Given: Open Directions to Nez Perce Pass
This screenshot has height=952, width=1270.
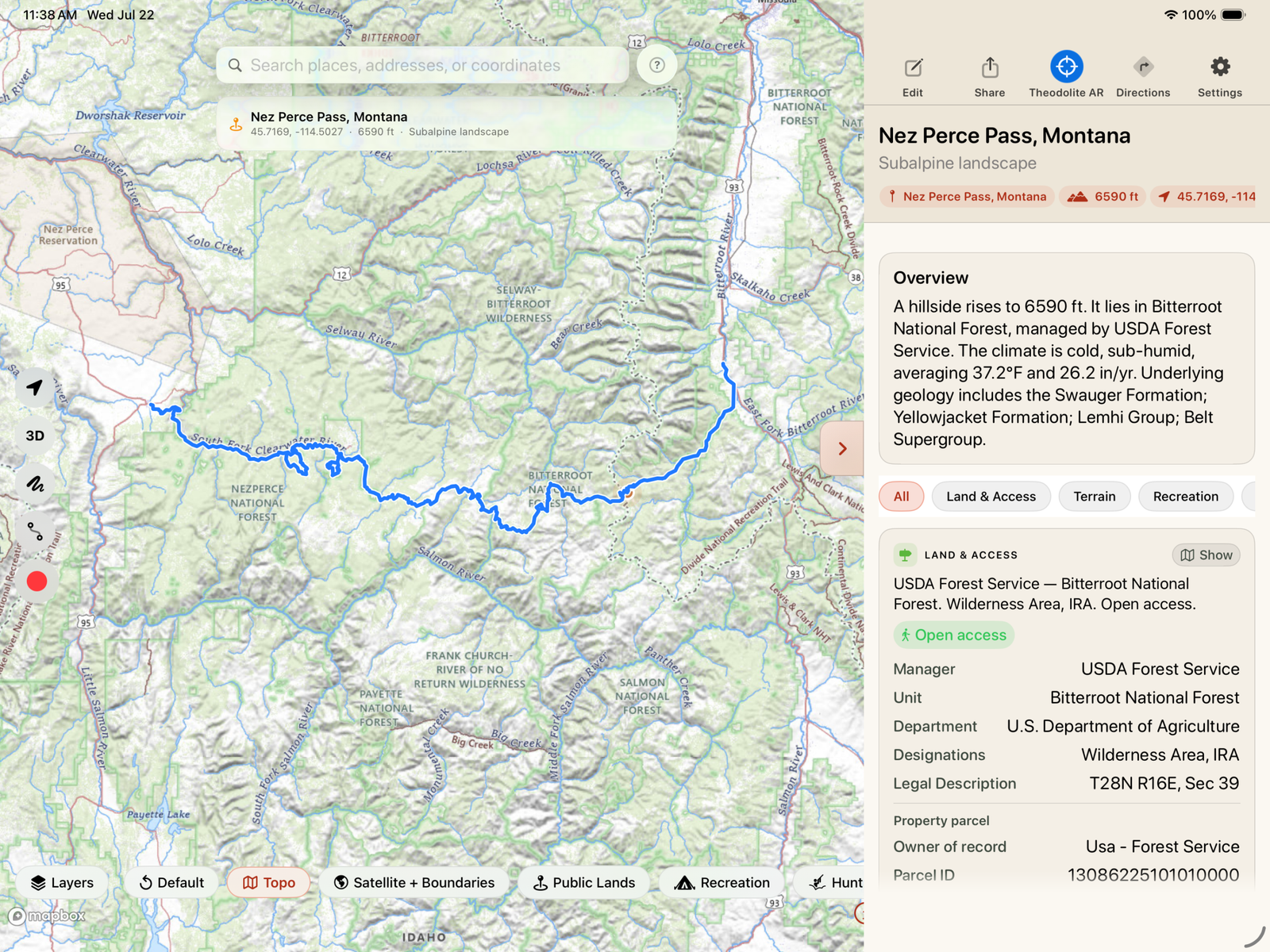Looking at the screenshot, I should [1143, 77].
